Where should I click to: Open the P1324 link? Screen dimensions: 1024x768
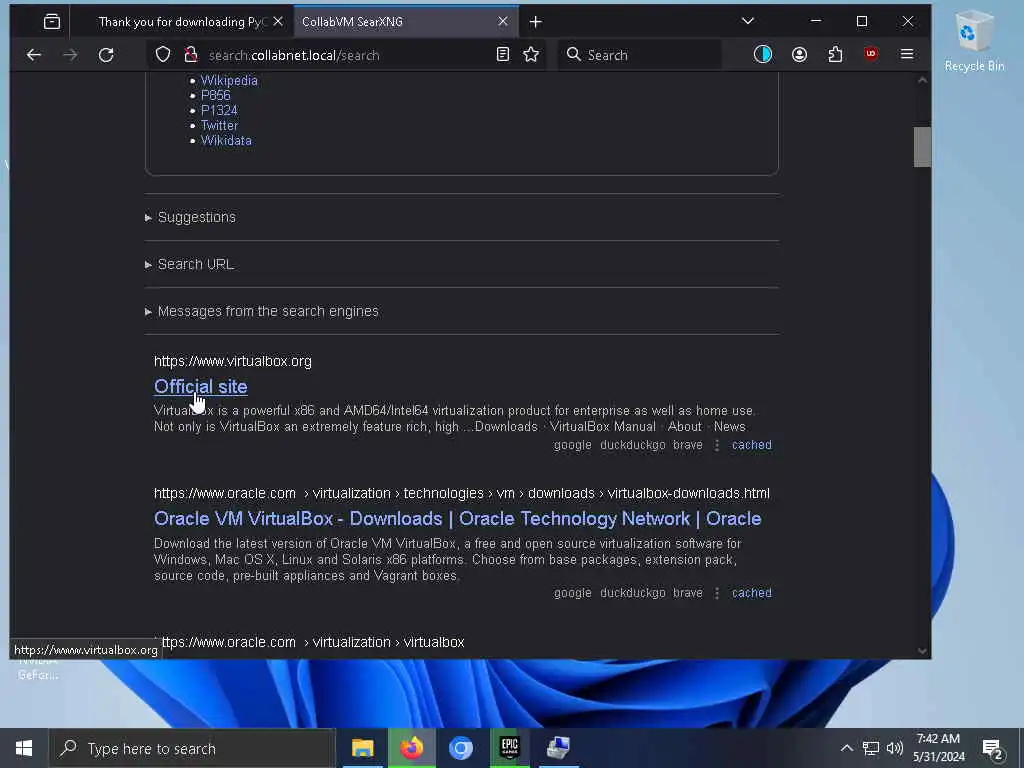[219, 110]
